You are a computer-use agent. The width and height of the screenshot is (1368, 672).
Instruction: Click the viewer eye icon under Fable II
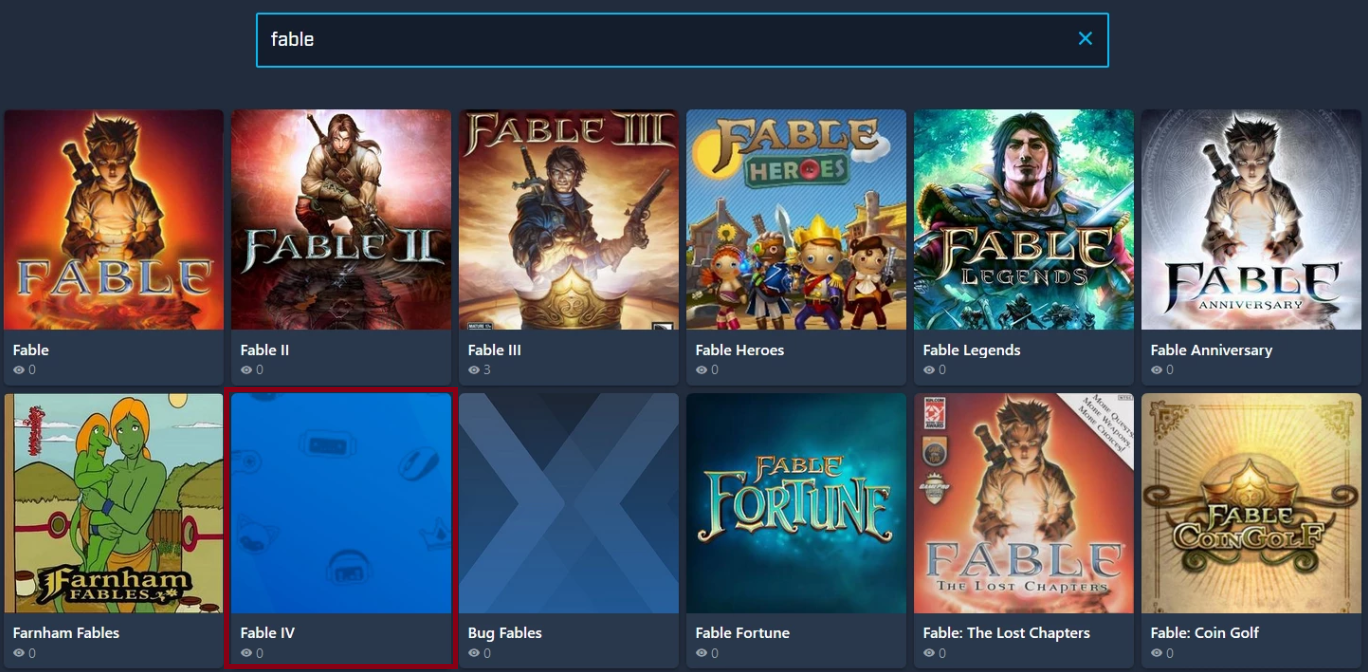(246, 370)
